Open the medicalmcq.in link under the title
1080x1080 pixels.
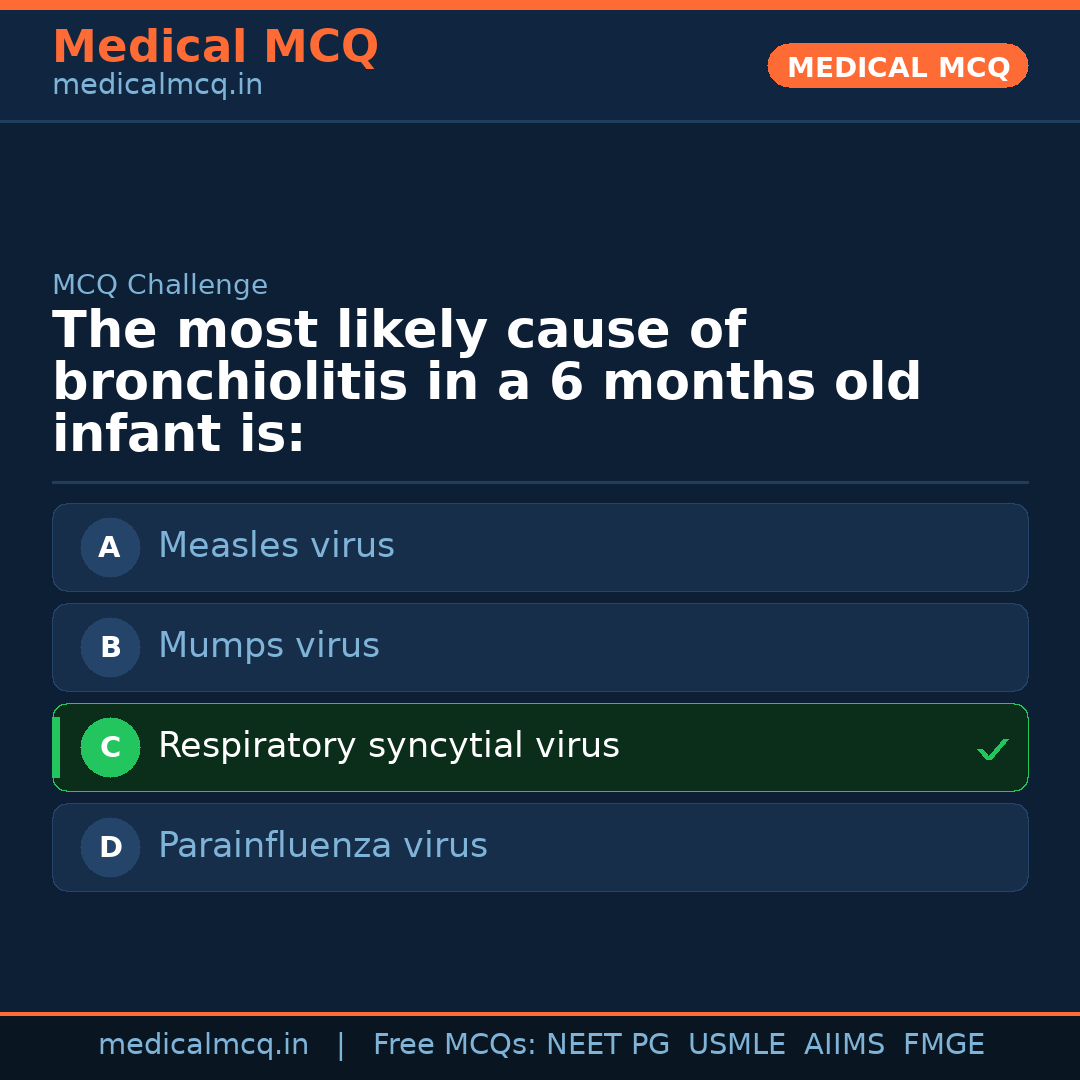point(157,86)
